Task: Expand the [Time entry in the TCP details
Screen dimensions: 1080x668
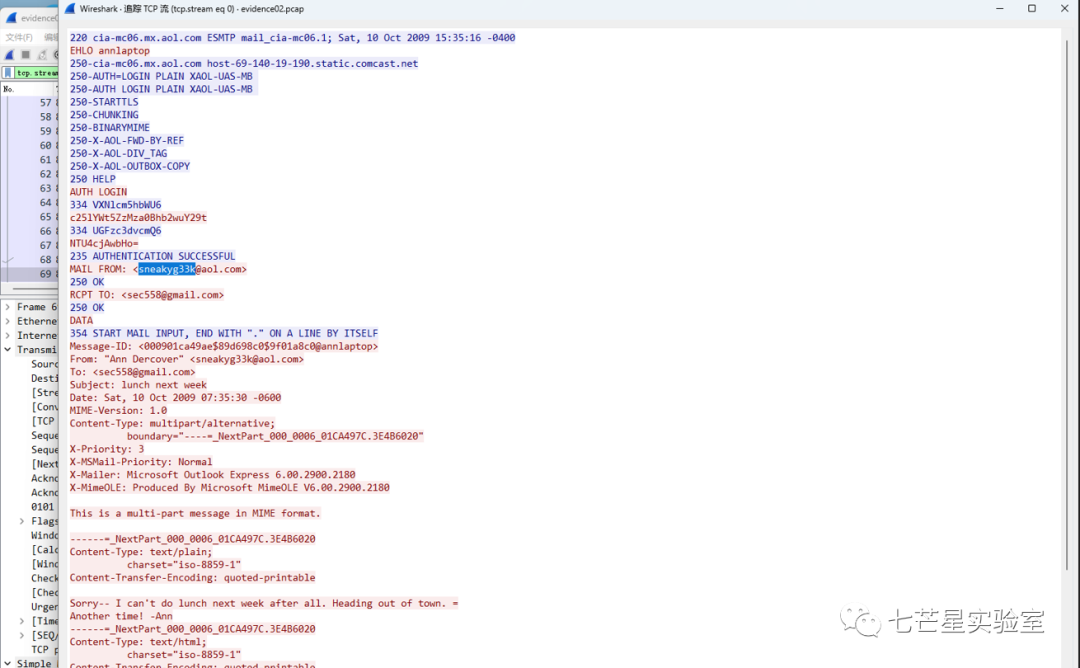Action: pyautogui.click(x=22, y=621)
